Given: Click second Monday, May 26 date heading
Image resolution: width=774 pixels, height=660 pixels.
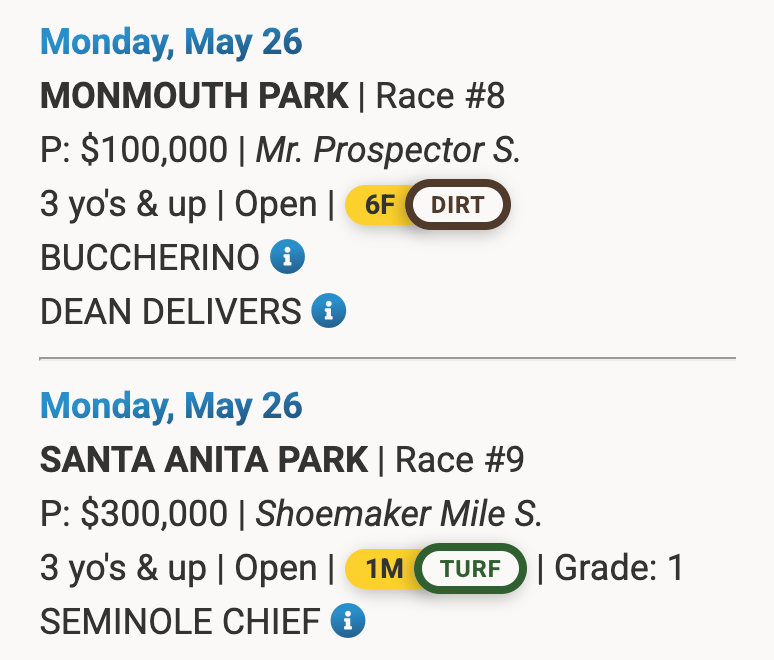Looking at the screenshot, I should (x=171, y=407).
